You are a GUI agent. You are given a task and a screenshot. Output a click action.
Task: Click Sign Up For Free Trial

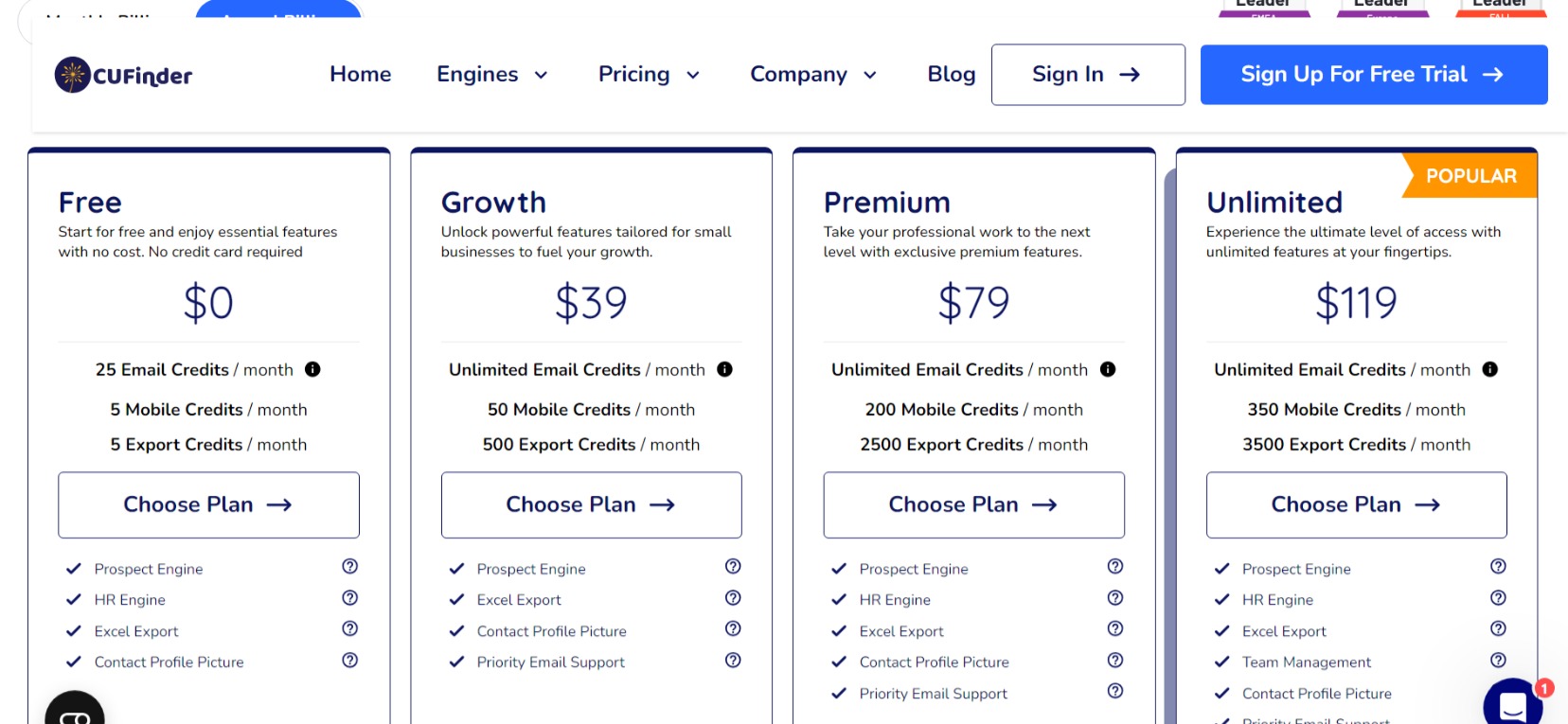[1372, 74]
